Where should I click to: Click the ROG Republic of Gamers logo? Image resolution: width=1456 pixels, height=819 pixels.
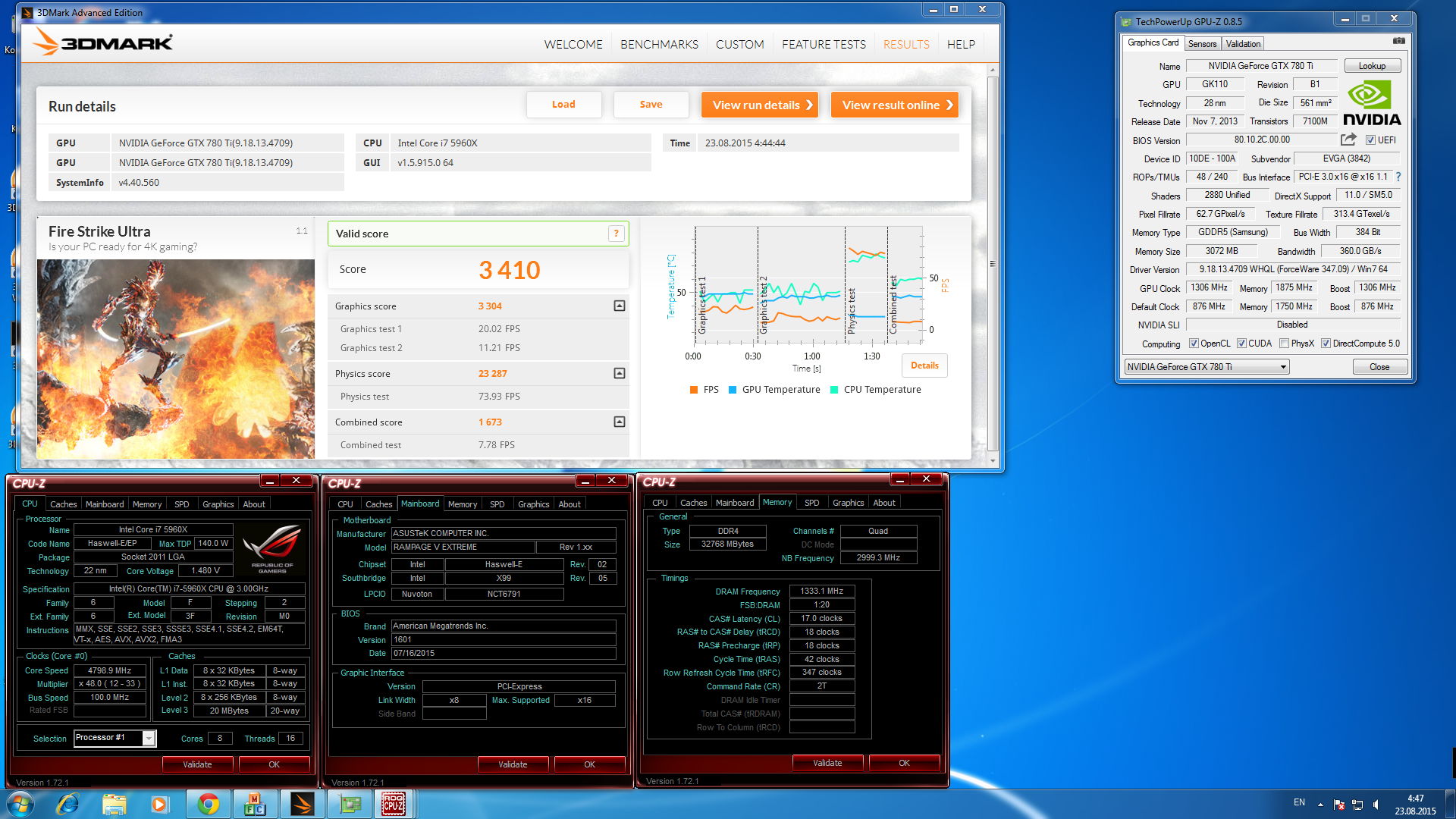(272, 549)
